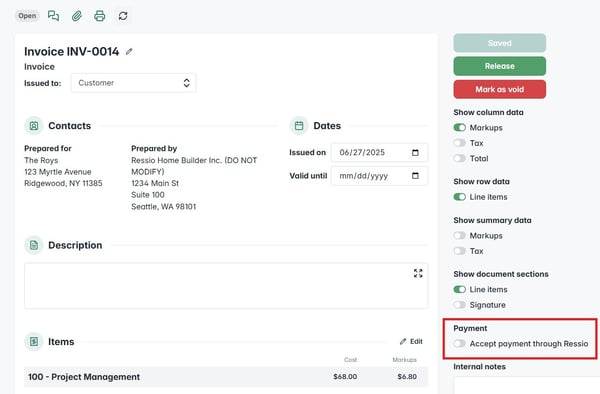Expand the description editor fullscreen icon
Image resolution: width=600 pixels, height=394 pixels.
pos(418,273)
